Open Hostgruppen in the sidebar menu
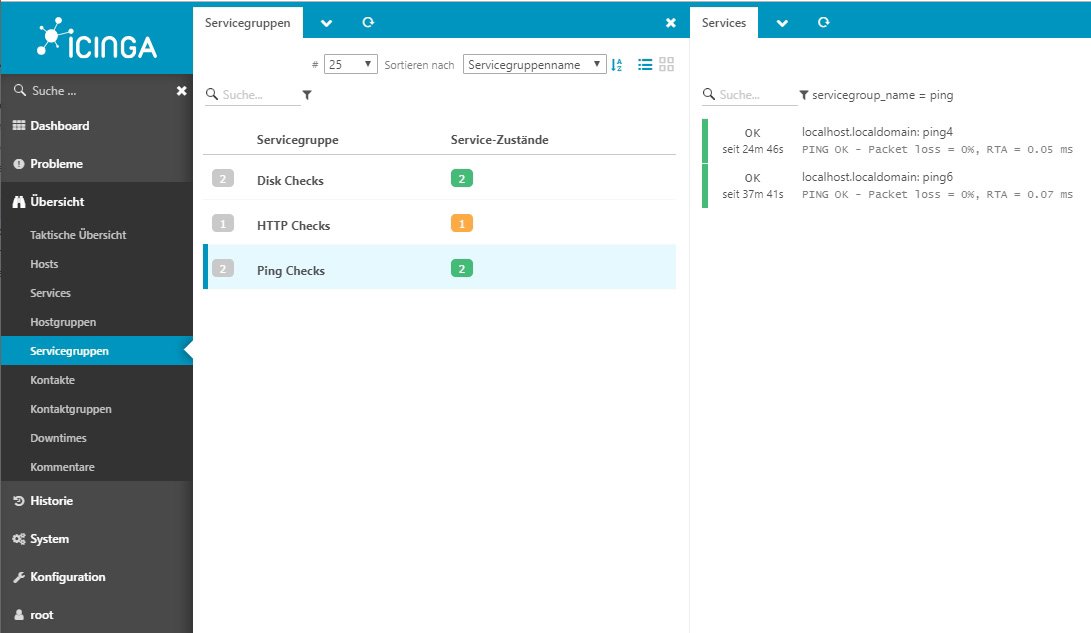 62,322
